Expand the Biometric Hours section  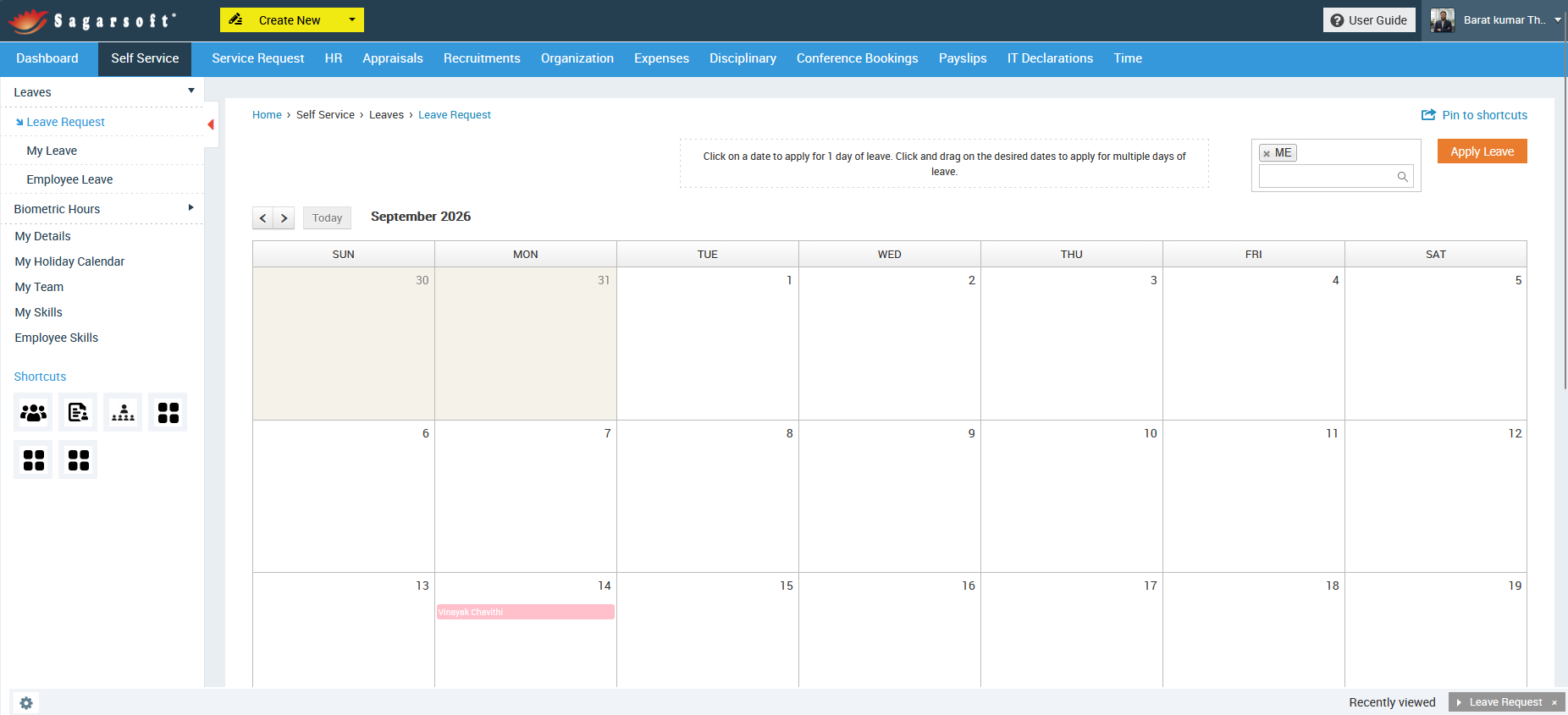tap(191, 207)
